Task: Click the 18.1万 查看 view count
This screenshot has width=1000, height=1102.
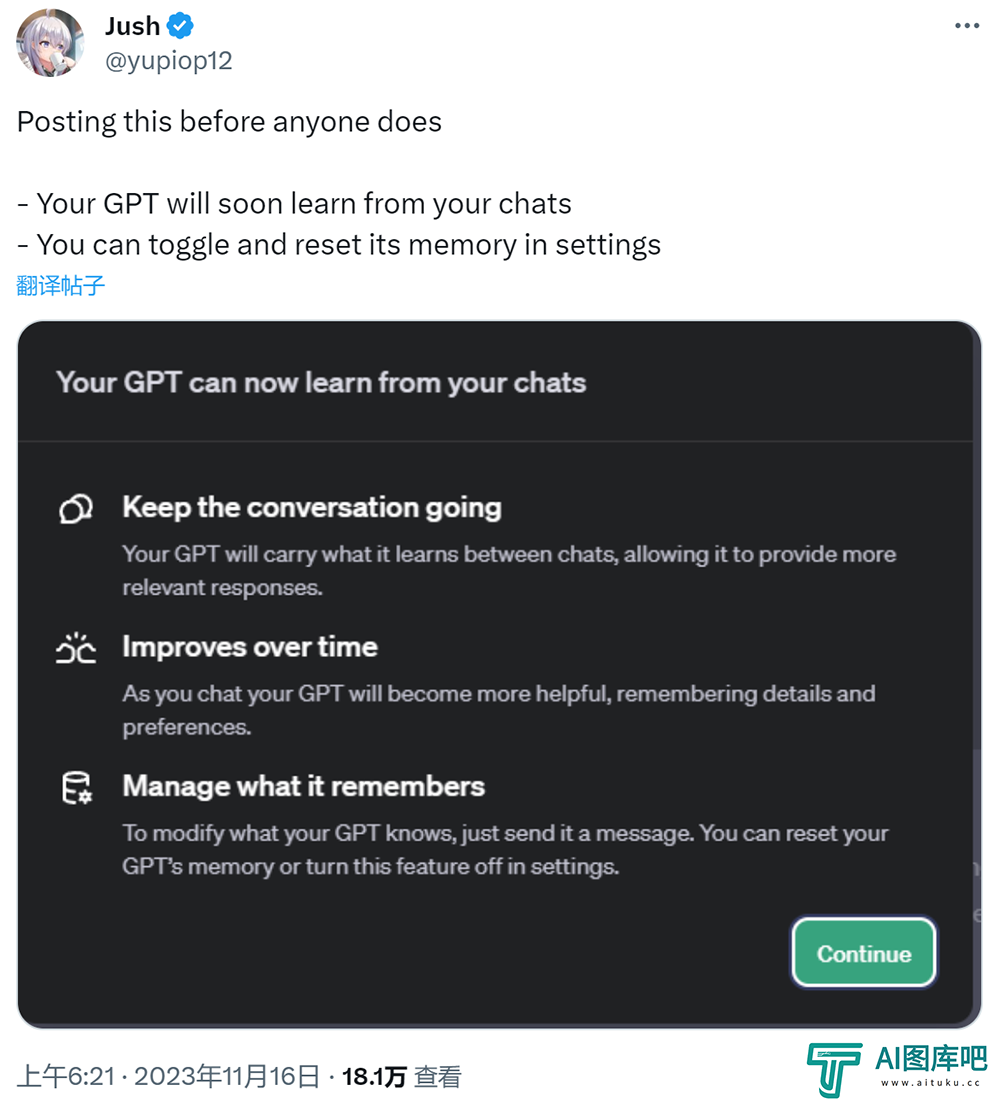Action: click(x=401, y=1076)
